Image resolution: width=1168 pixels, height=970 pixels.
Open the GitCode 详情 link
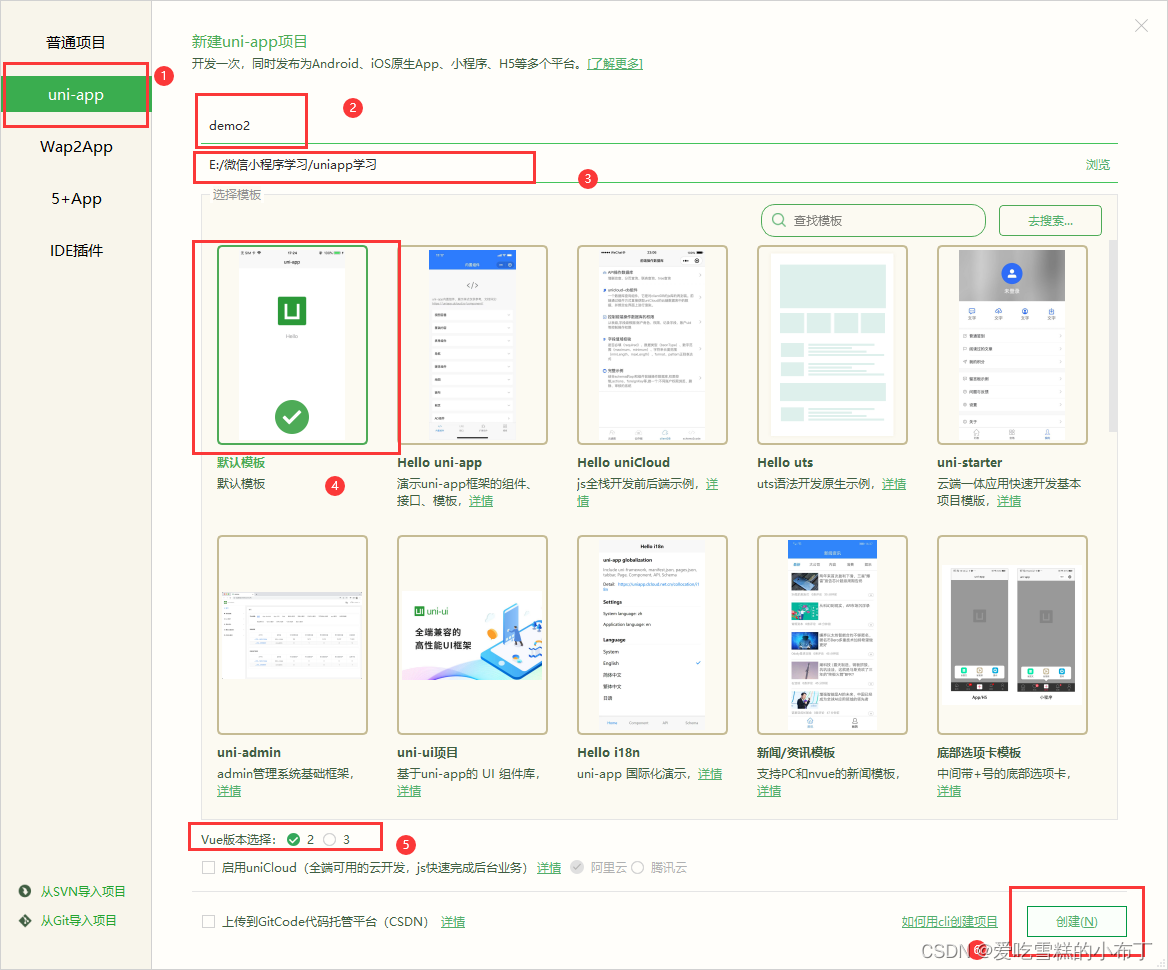[x=453, y=922]
